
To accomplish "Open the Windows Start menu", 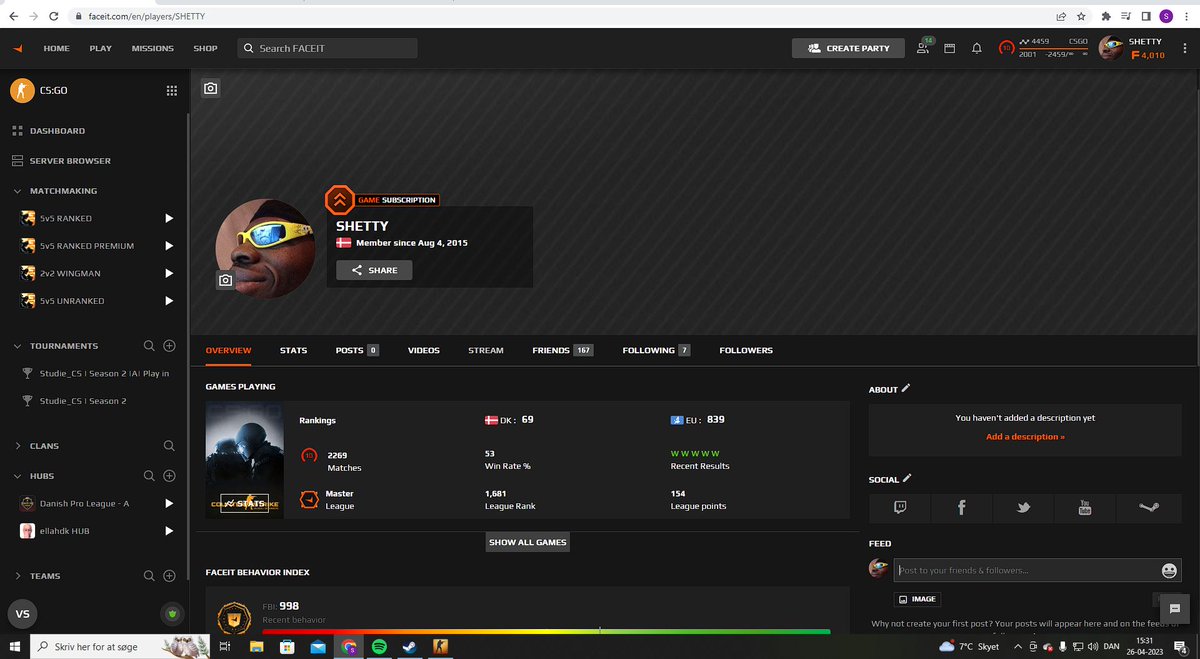I will coord(14,647).
